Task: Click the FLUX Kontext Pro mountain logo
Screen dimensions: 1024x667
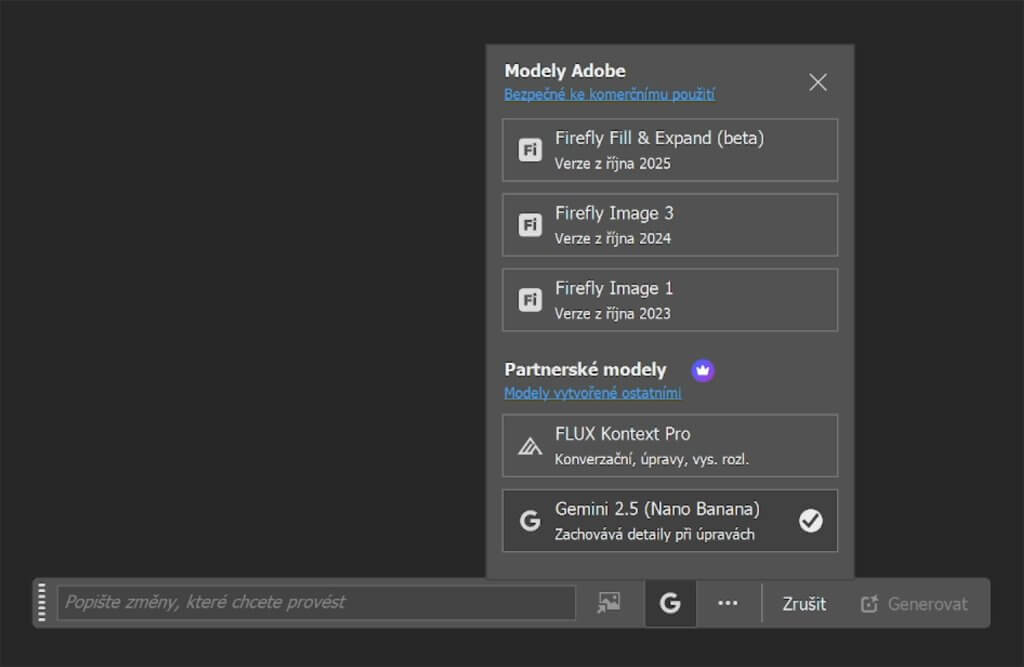Action: (529, 446)
